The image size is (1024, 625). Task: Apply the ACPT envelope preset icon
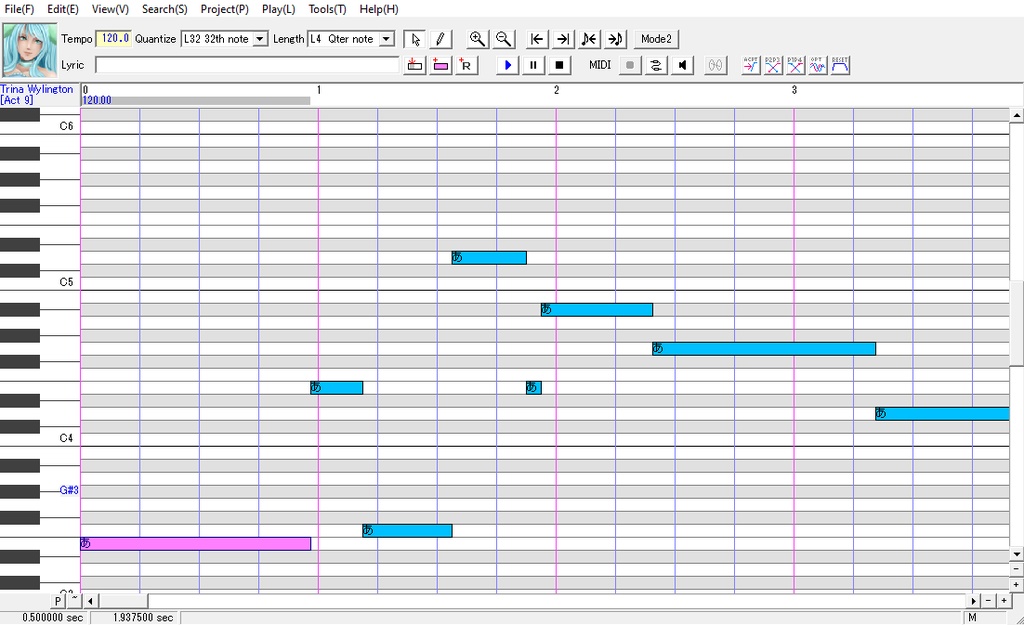coord(750,65)
